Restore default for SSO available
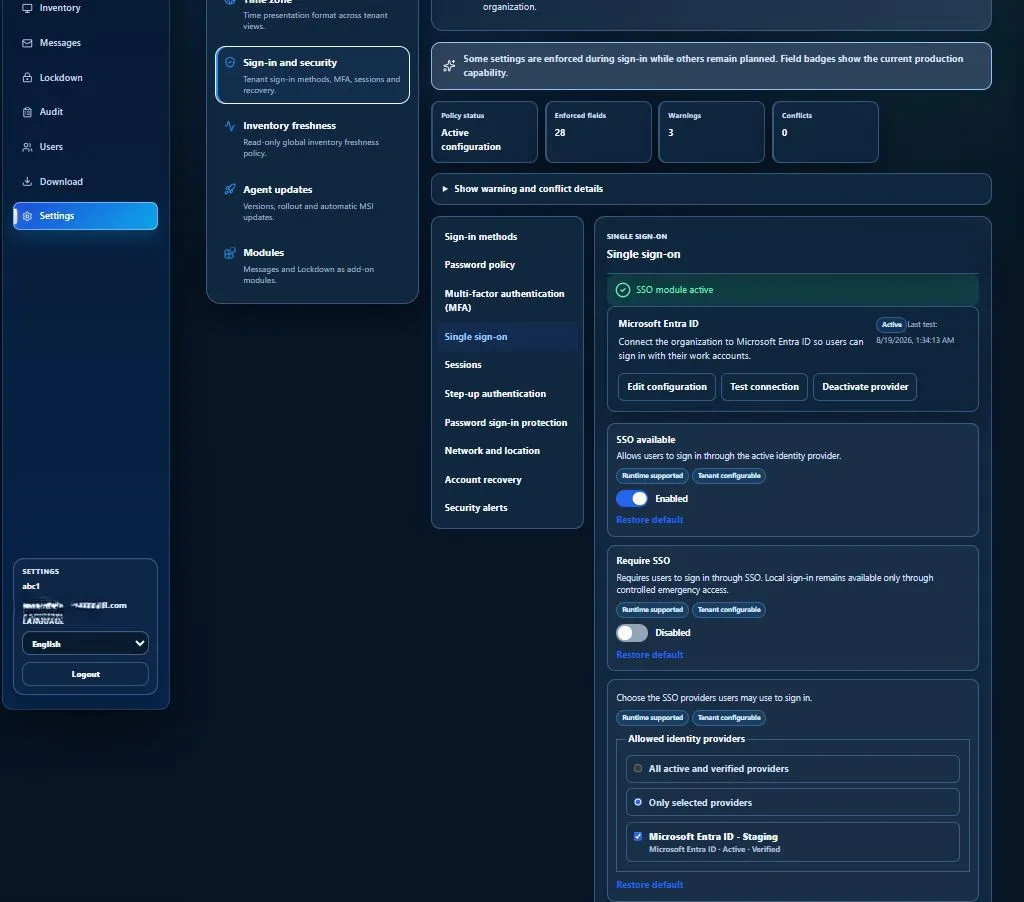Viewport: 1024px width, 902px height. click(650, 520)
